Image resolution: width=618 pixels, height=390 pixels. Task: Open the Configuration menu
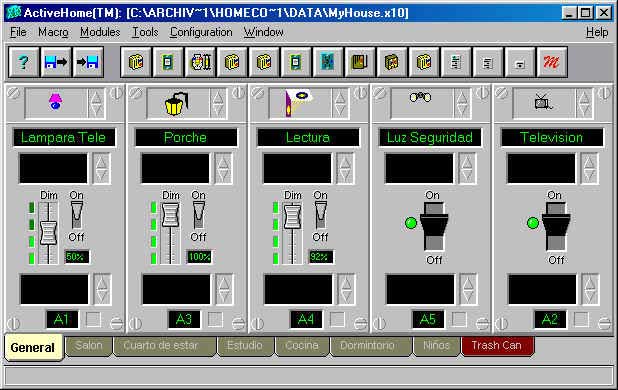[201, 32]
